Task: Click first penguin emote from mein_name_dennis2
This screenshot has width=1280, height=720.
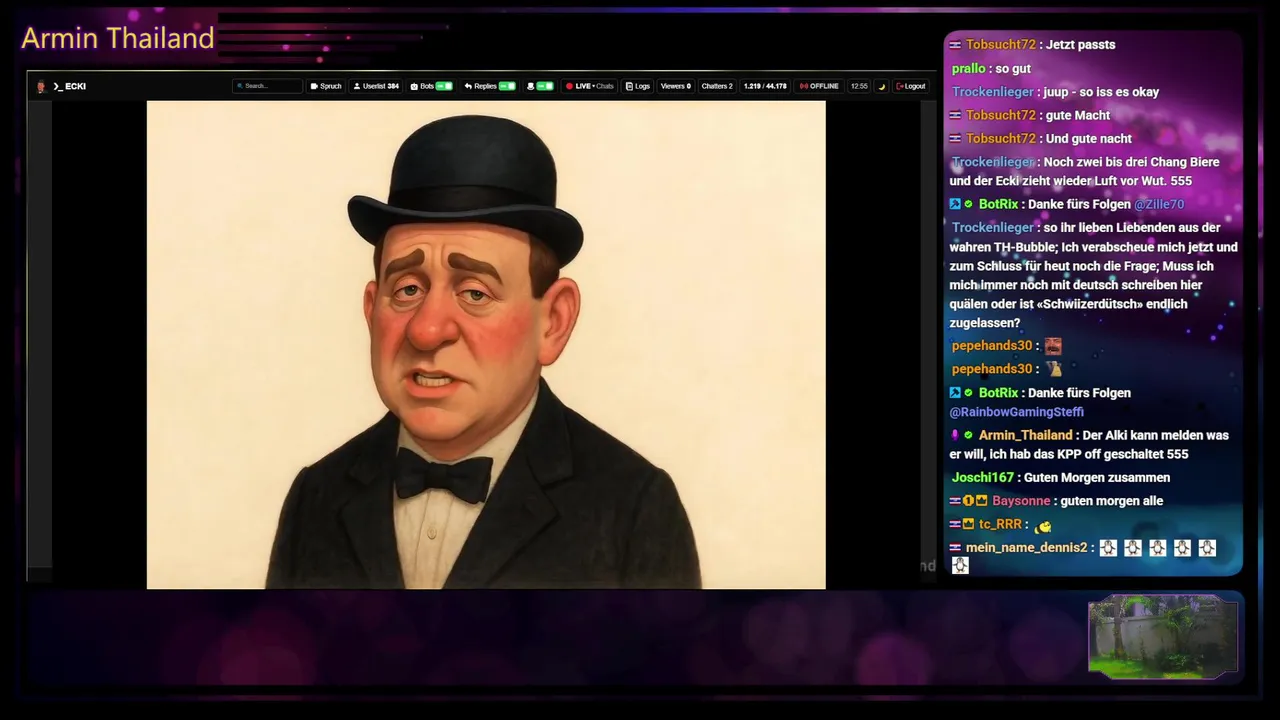Action: [x=1108, y=548]
